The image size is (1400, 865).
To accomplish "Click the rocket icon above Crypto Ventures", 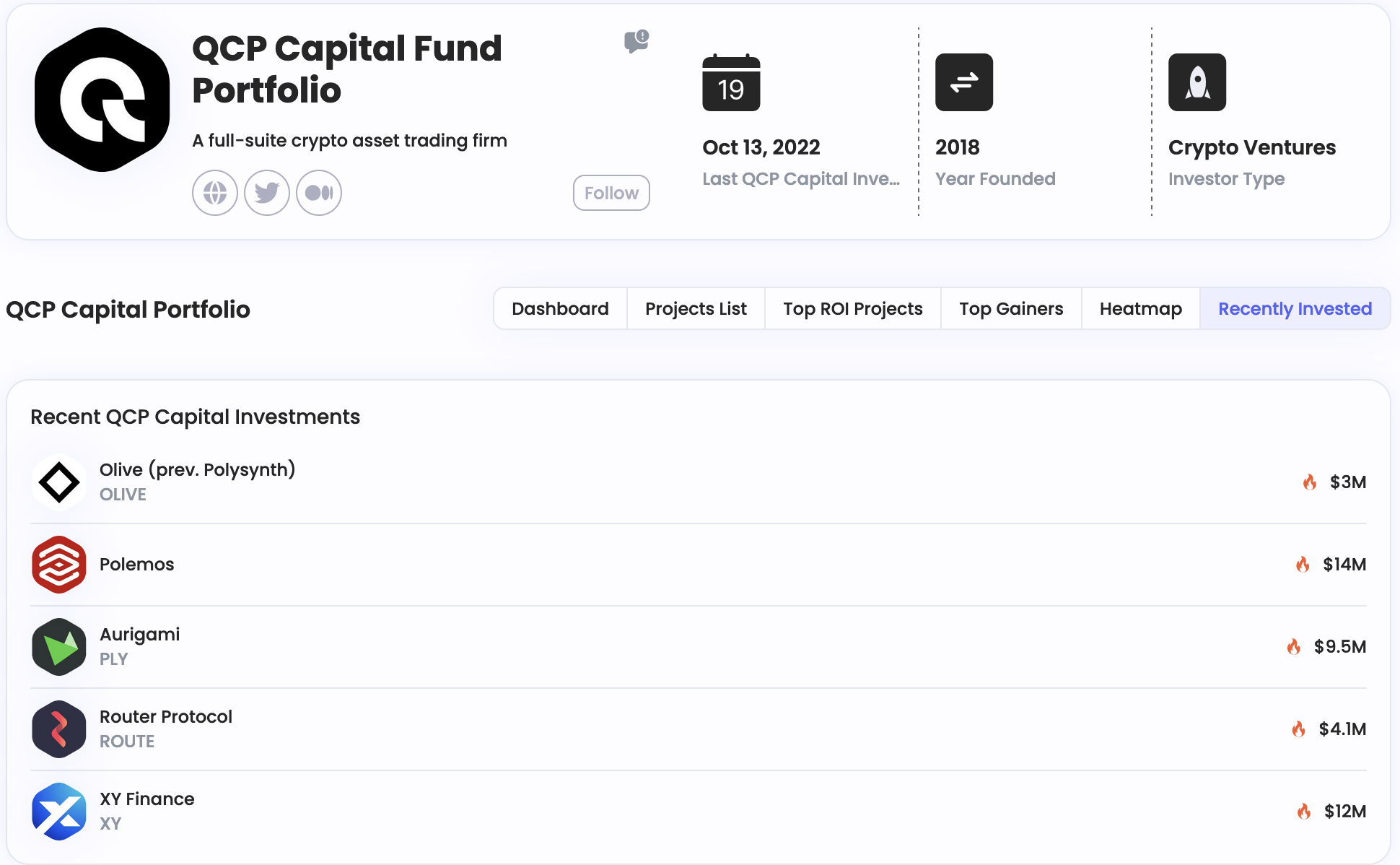I will point(1197,82).
